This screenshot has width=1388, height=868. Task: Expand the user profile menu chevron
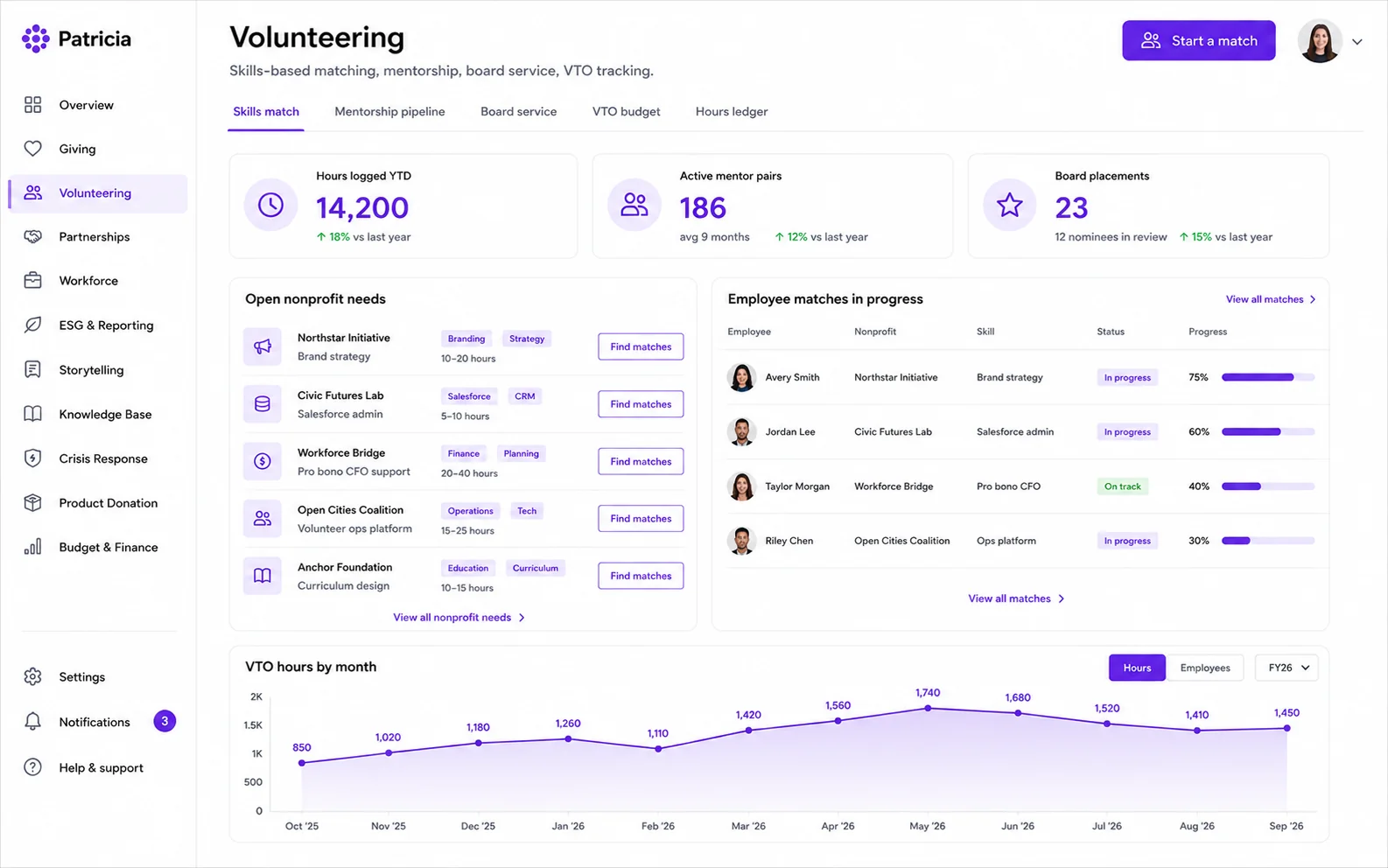(x=1357, y=42)
